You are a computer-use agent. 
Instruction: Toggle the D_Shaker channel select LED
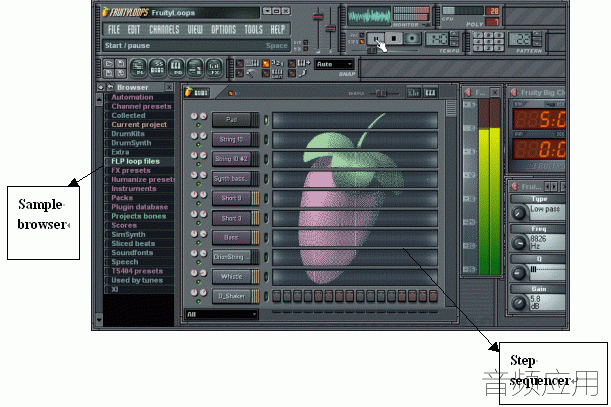point(266,296)
